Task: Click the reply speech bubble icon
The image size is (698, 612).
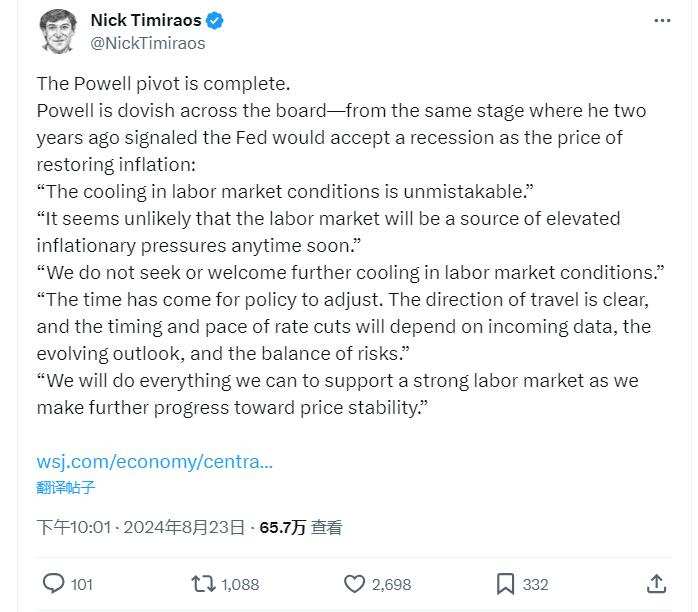Action: [x=54, y=583]
